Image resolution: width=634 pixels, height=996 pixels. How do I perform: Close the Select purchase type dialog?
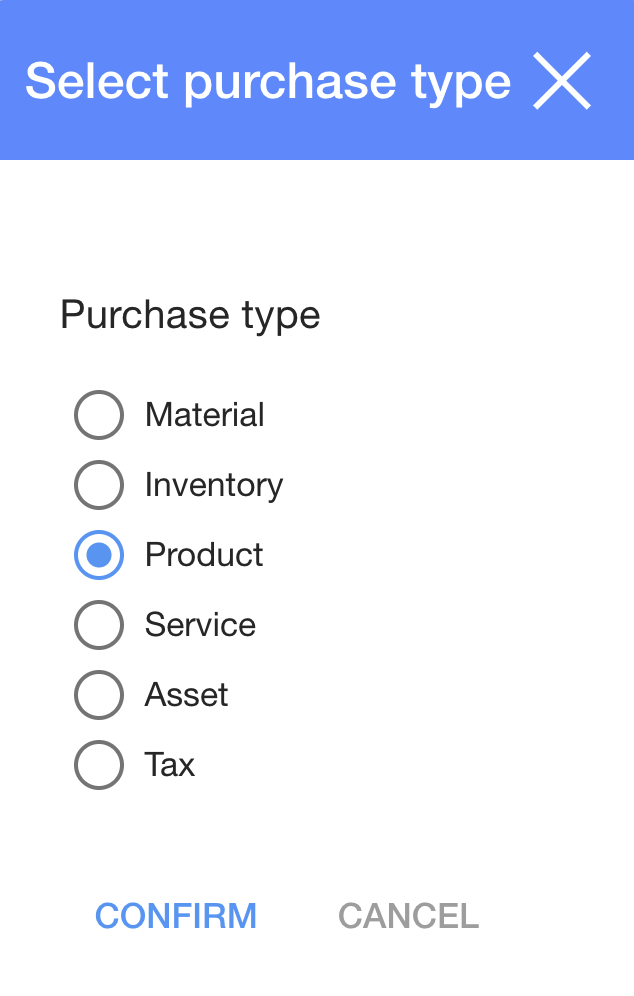click(562, 81)
